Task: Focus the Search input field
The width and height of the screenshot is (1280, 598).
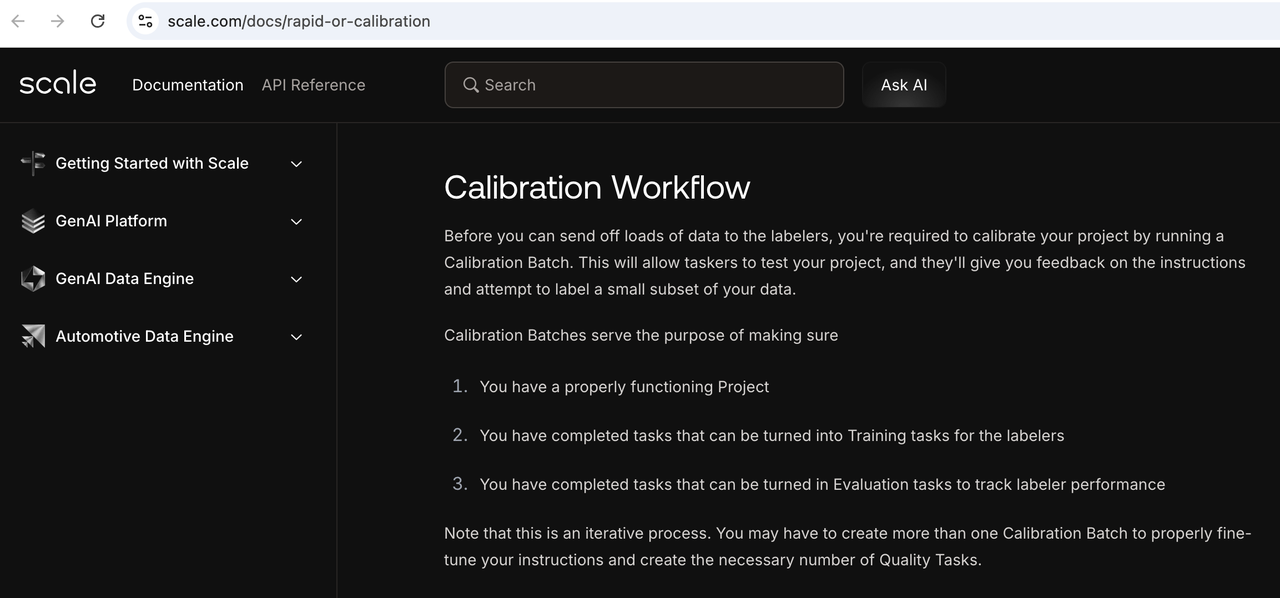Action: [x=660, y=85]
